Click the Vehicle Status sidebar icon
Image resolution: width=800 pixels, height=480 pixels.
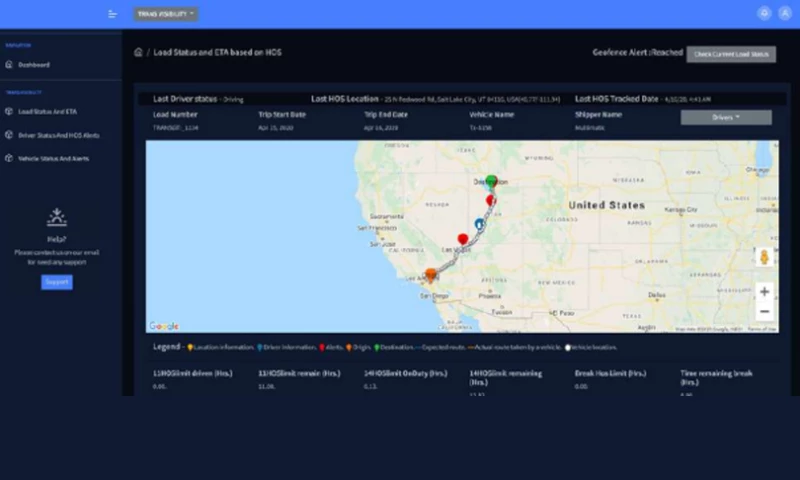pyautogui.click(x=9, y=158)
